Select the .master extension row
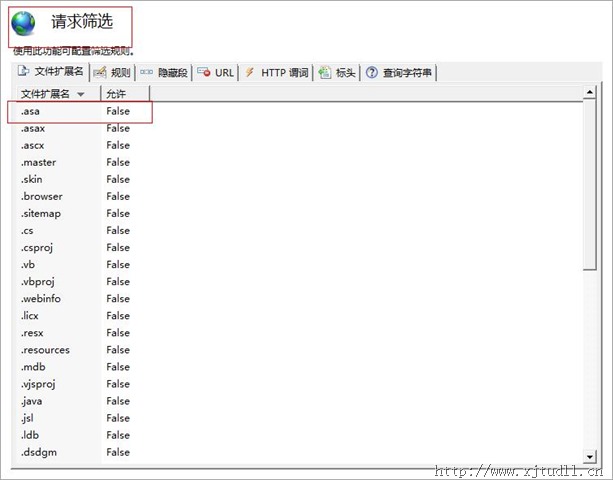The height and width of the screenshot is (480, 613). 38,162
